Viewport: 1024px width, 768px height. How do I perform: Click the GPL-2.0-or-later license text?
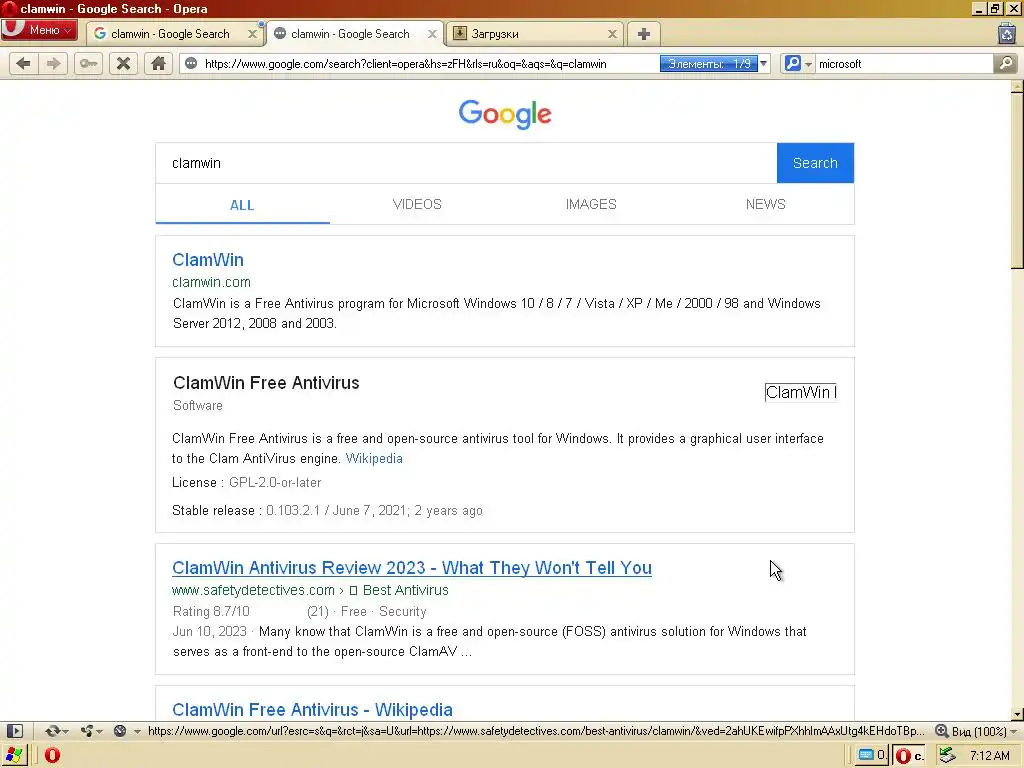pos(275,483)
